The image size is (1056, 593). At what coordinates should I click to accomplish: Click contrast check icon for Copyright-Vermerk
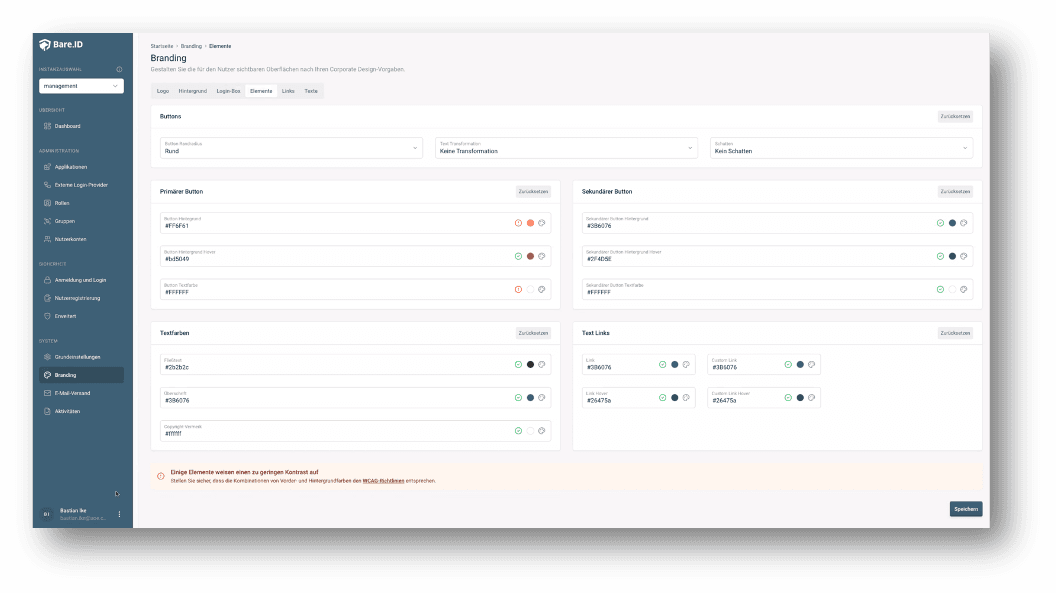coord(519,431)
